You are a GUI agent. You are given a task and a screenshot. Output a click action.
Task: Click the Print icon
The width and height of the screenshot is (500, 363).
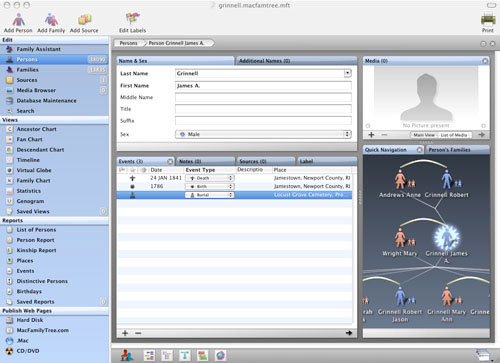[488, 19]
